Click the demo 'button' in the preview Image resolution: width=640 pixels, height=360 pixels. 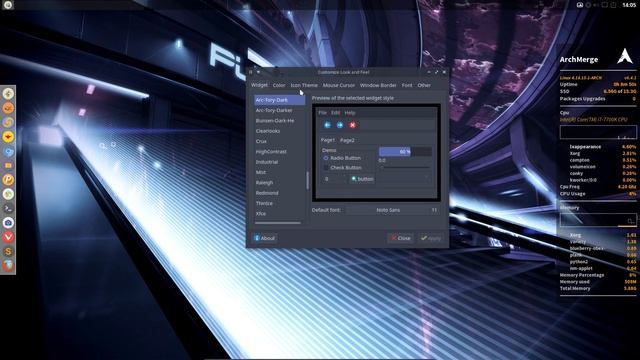point(362,179)
